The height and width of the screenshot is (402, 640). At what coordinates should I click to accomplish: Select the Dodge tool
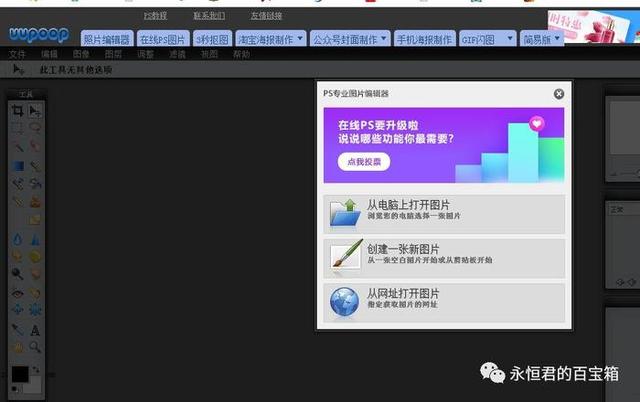point(17,274)
